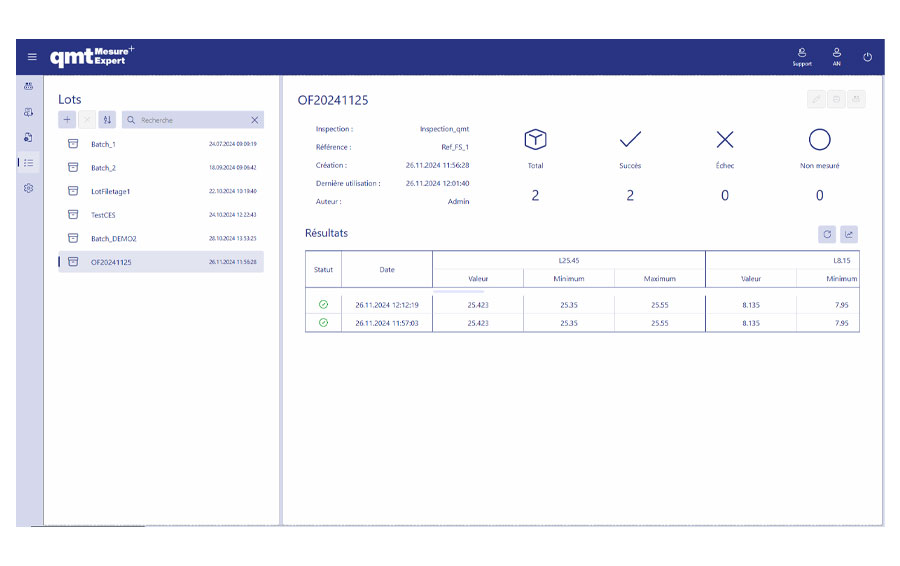Select Batch_1 in the lots list
This screenshot has height=566, width=900.
click(x=103, y=144)
